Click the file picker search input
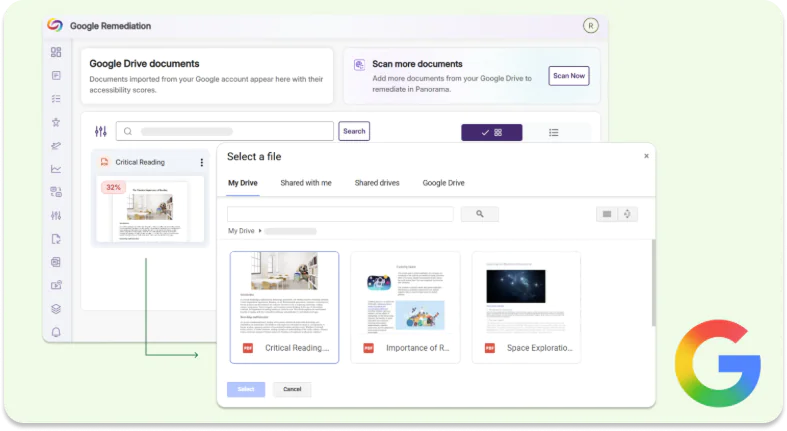 coord(340,214)
